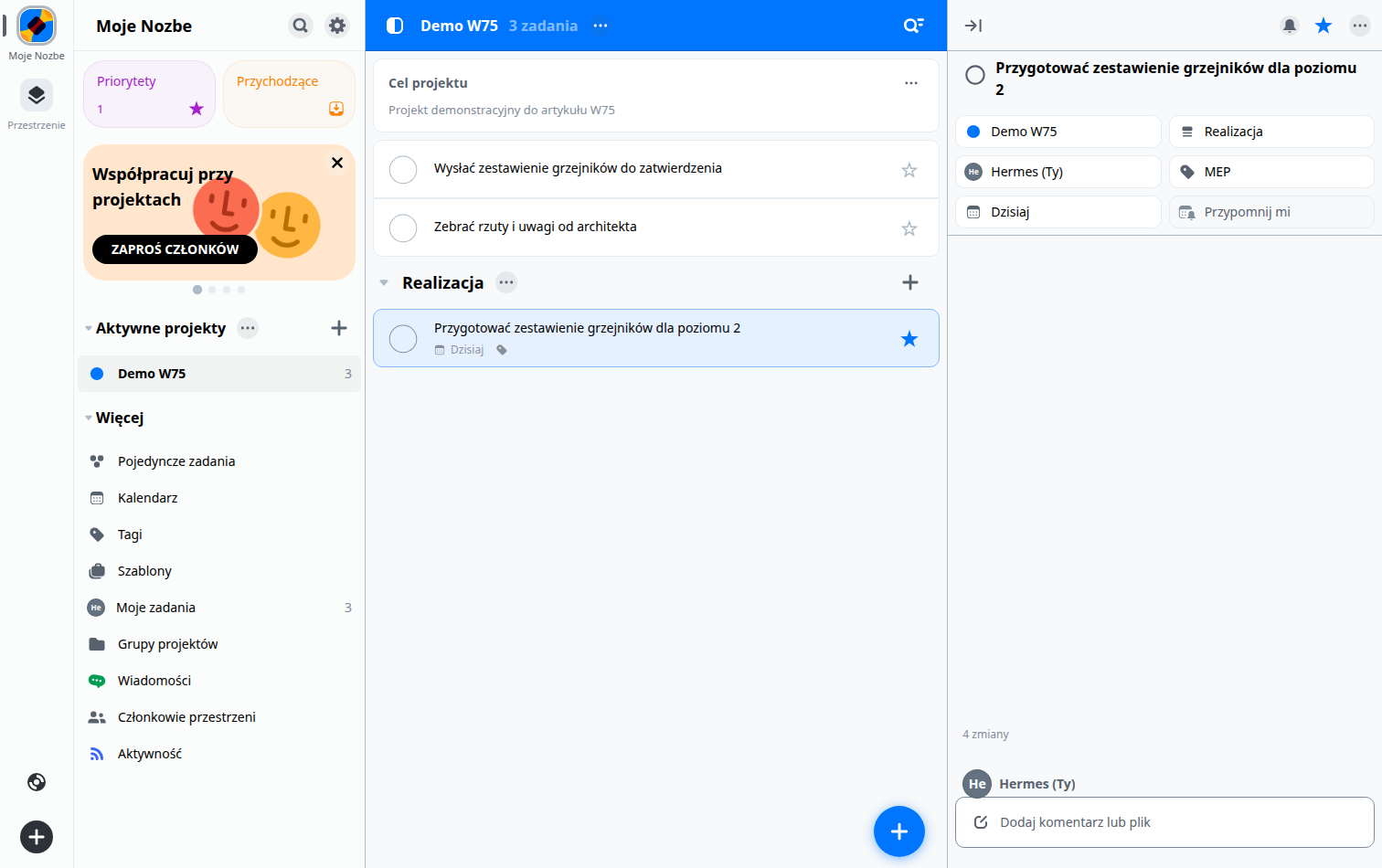
Task: Open the Priorytety card
Action: (x=149, y=94)
